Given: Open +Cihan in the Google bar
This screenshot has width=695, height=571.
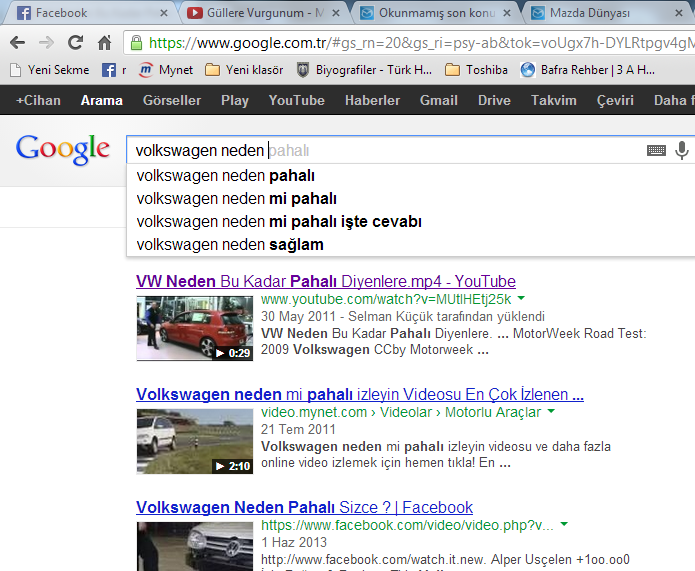Looking at the screenshot, I should 38,100.
